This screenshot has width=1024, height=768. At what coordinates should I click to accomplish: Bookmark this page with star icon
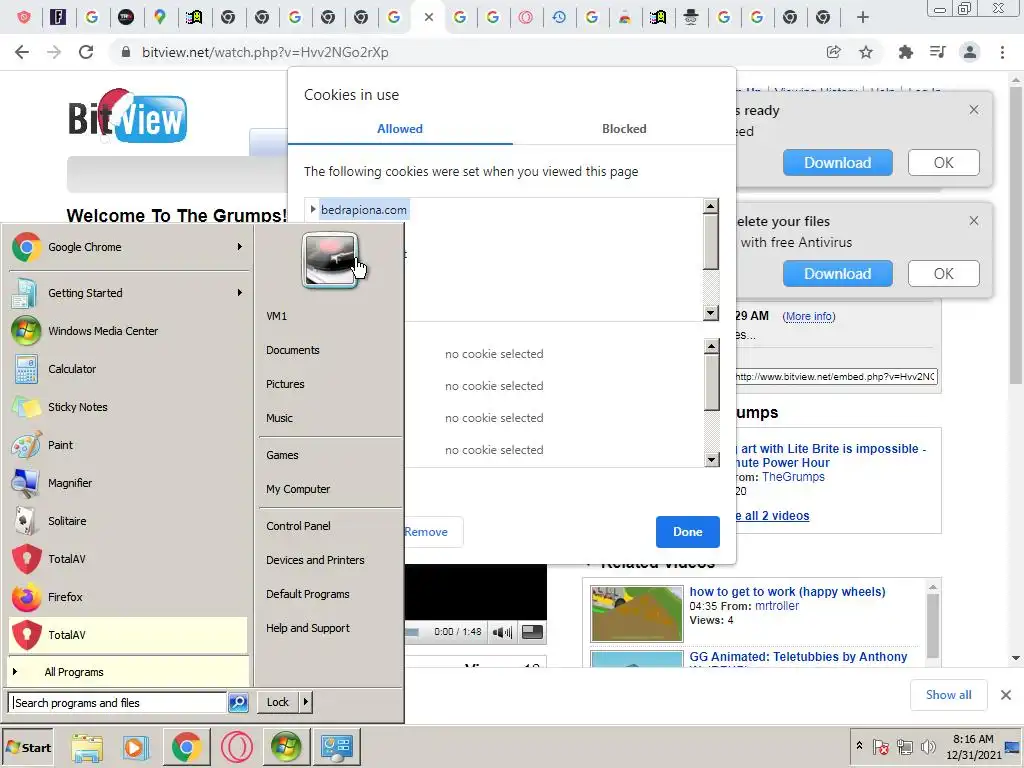[866, 52]
